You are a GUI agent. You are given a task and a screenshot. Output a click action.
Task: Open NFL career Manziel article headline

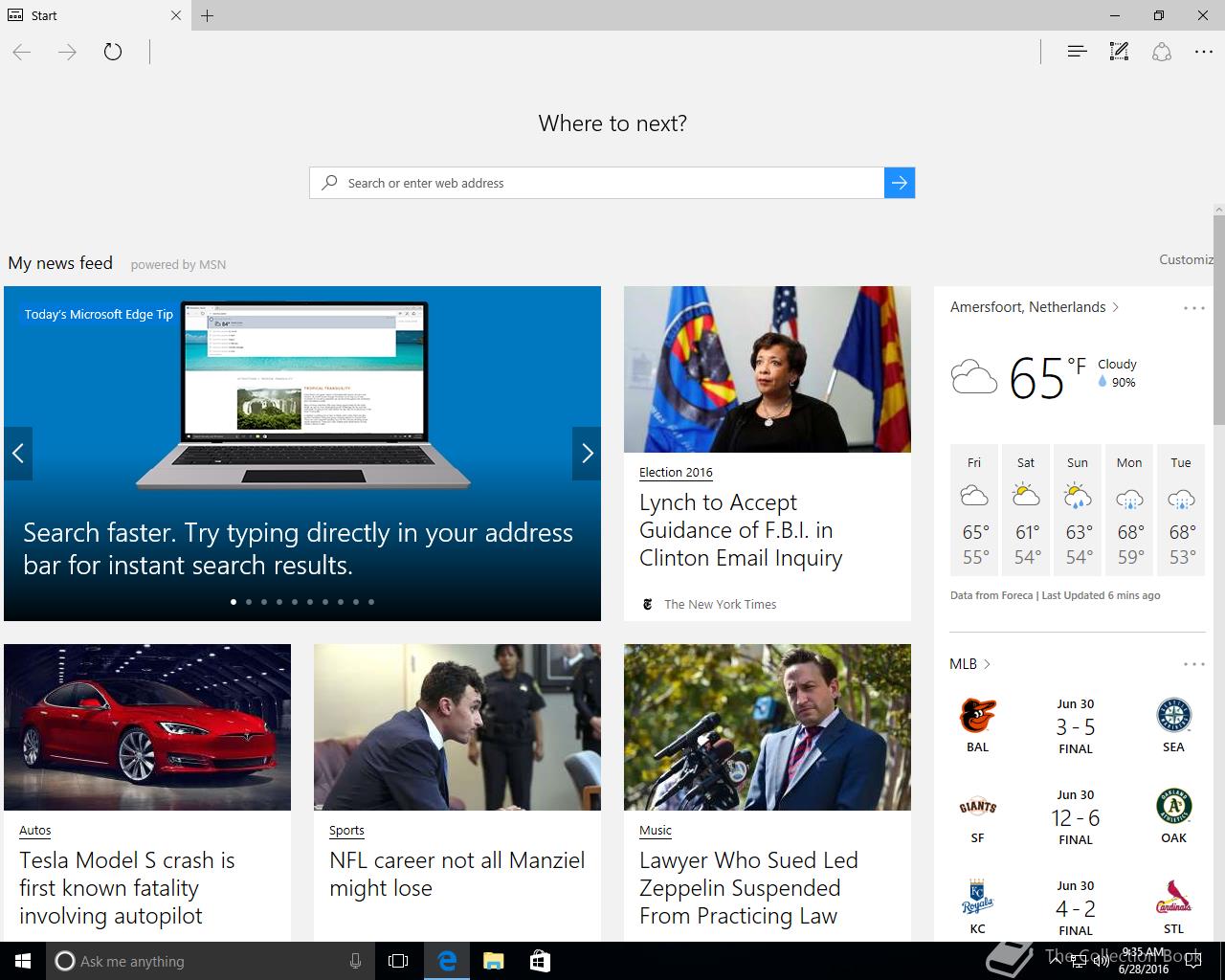coord(457,874)
